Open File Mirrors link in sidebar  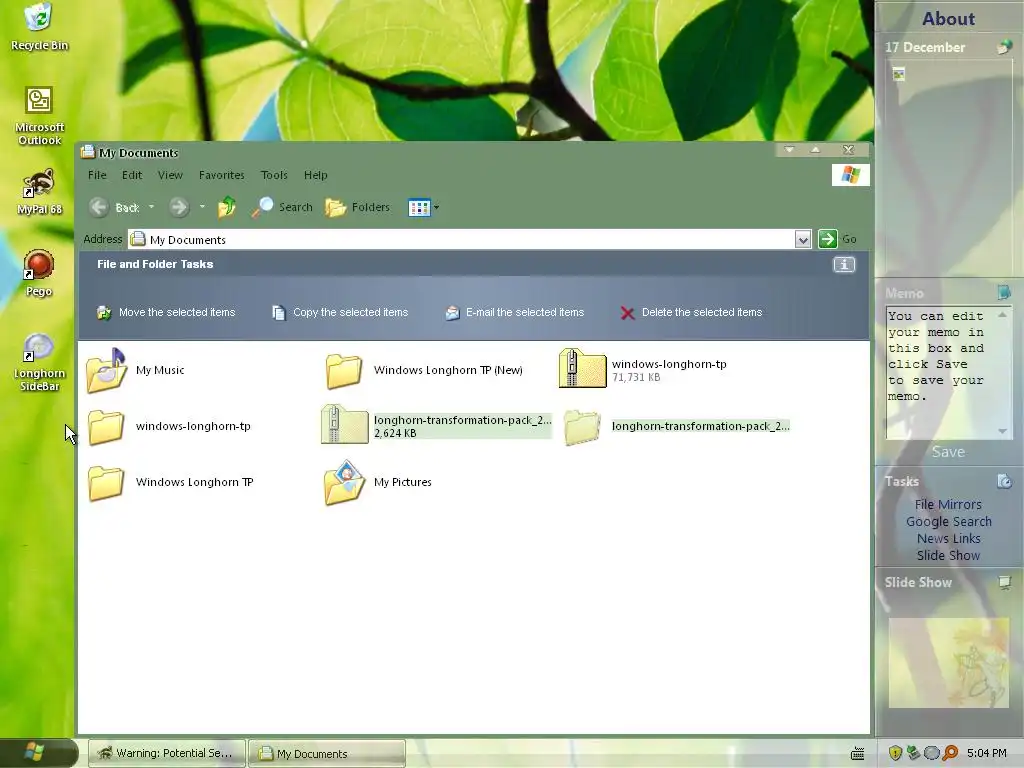pos(948,504)
